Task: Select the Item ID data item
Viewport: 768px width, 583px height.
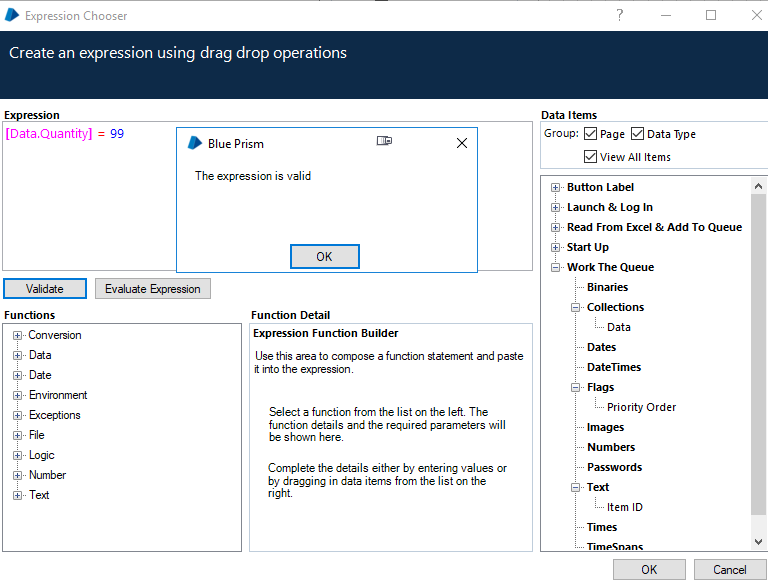Action: (624, 507)
